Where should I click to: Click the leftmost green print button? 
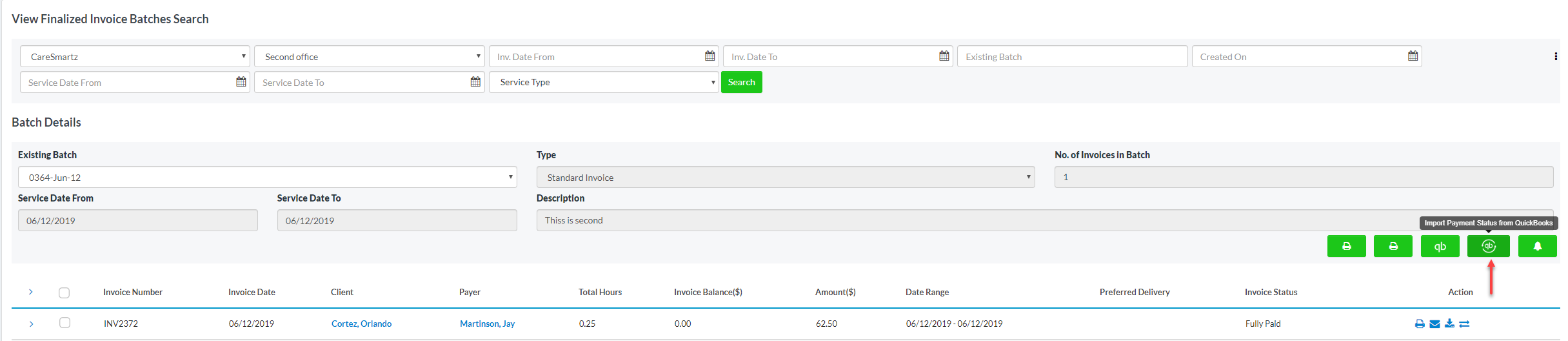point(1346,246)
